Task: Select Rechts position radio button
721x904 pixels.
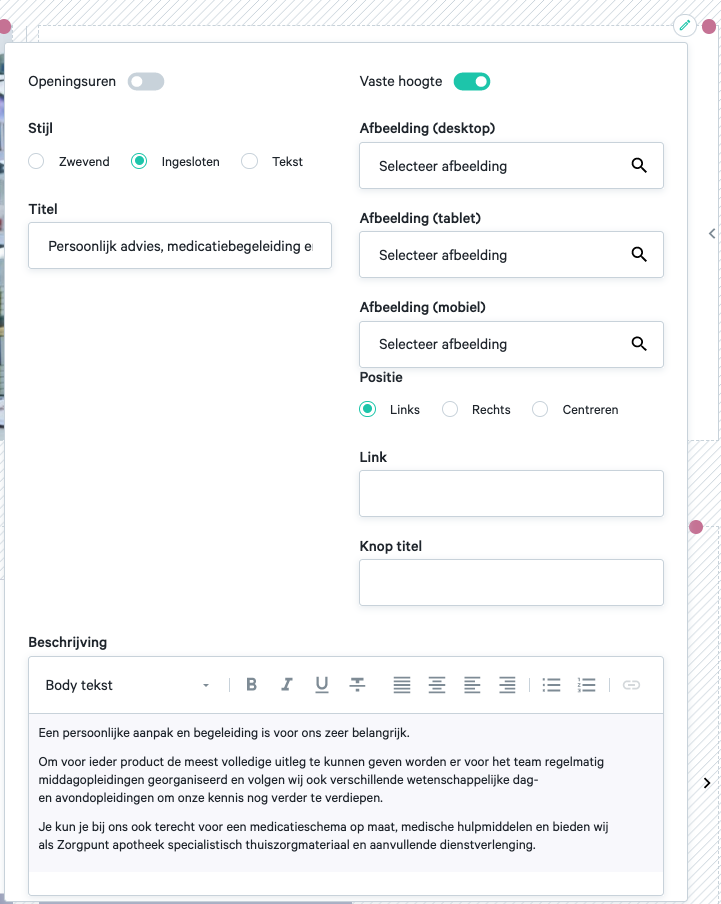Action: [x=450, y=409]
